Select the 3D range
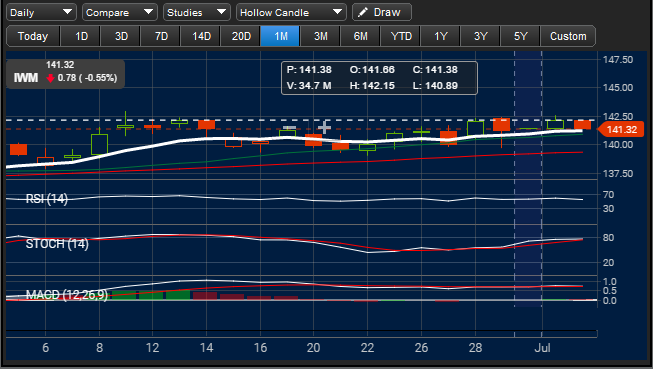This screenshot has height=369, width=653. click(x=121, y=36)
